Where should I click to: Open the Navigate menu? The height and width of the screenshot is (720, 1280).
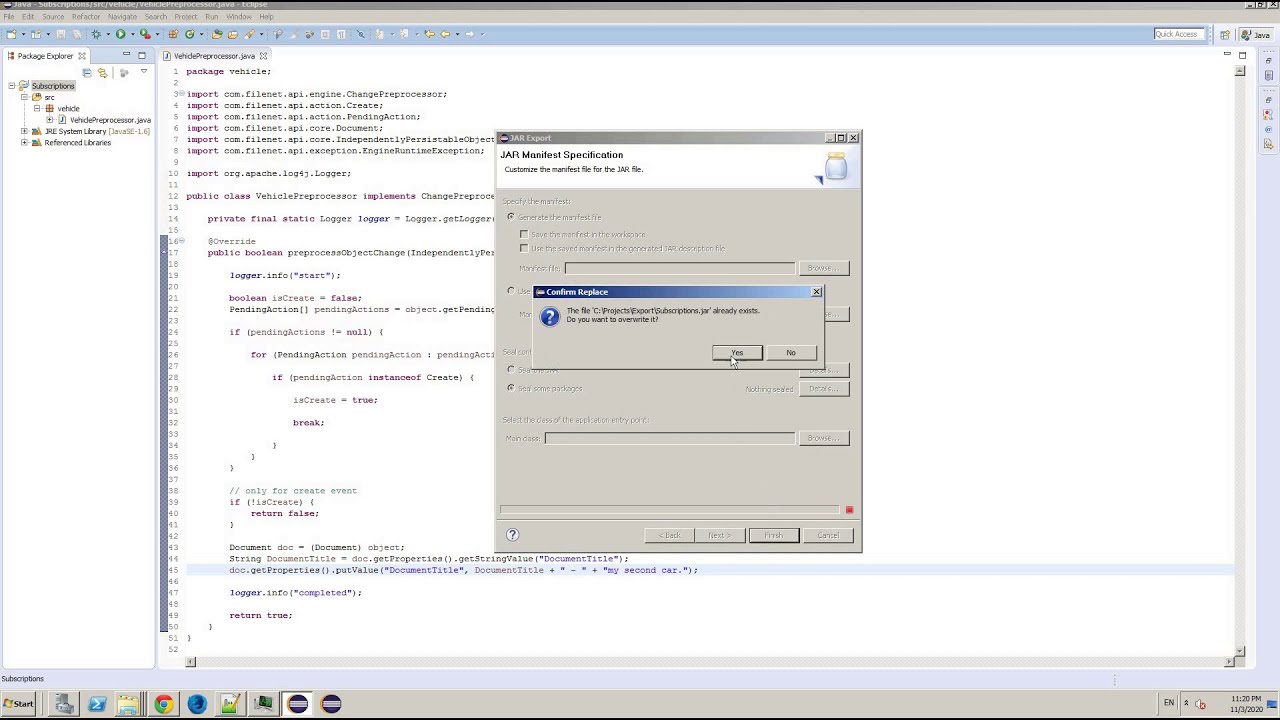122,17
